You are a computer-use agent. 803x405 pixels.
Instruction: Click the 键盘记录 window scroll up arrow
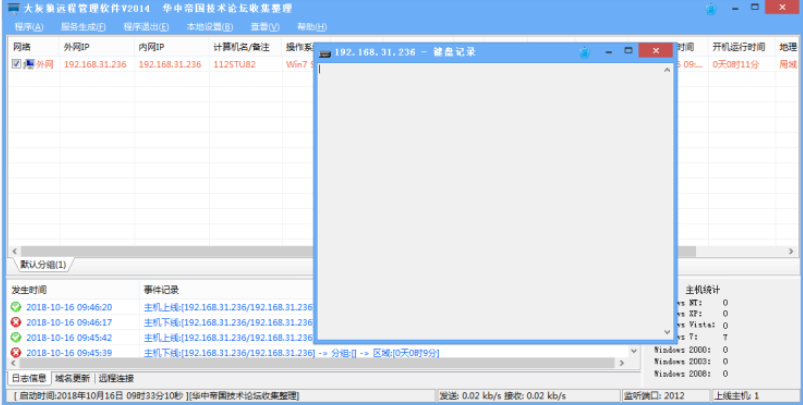coord(667,70)
